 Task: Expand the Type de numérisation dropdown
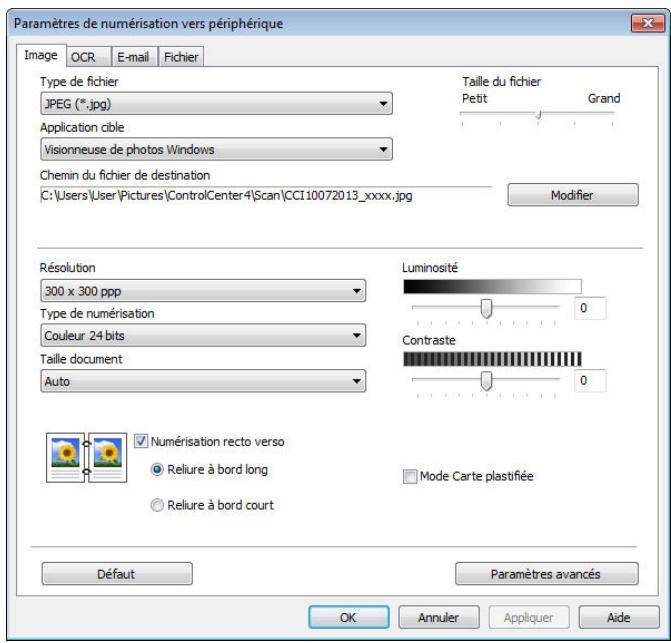(203, 335)
